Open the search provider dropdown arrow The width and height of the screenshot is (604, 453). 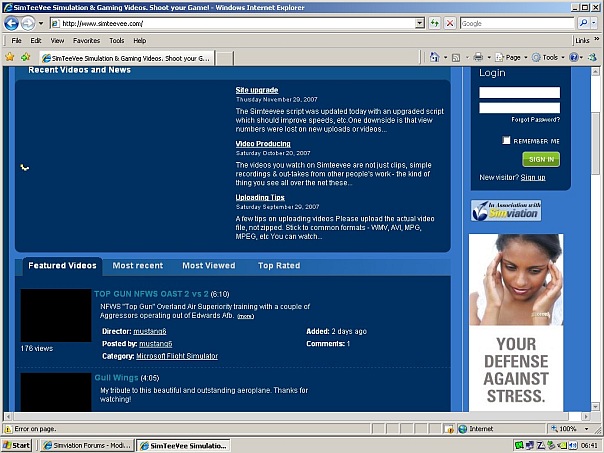coord(594,23)
